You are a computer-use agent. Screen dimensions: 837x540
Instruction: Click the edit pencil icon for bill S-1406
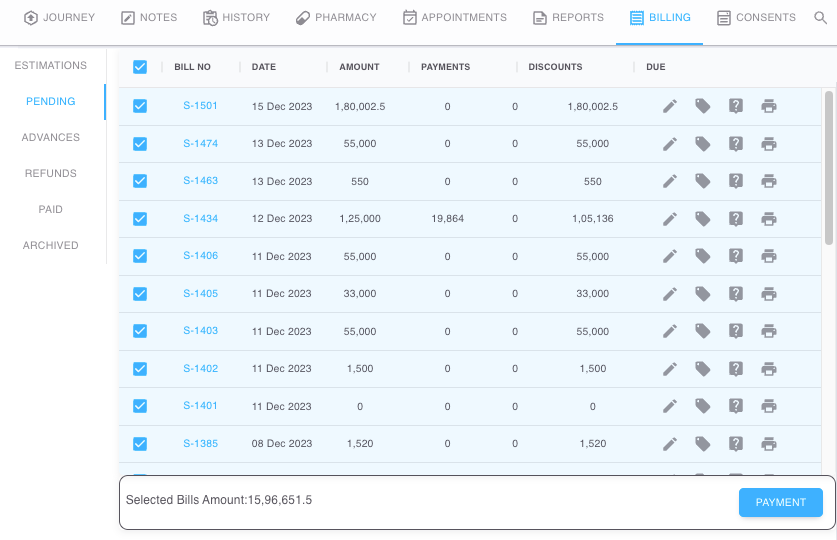pyautogui.click(x=670, y=256)
